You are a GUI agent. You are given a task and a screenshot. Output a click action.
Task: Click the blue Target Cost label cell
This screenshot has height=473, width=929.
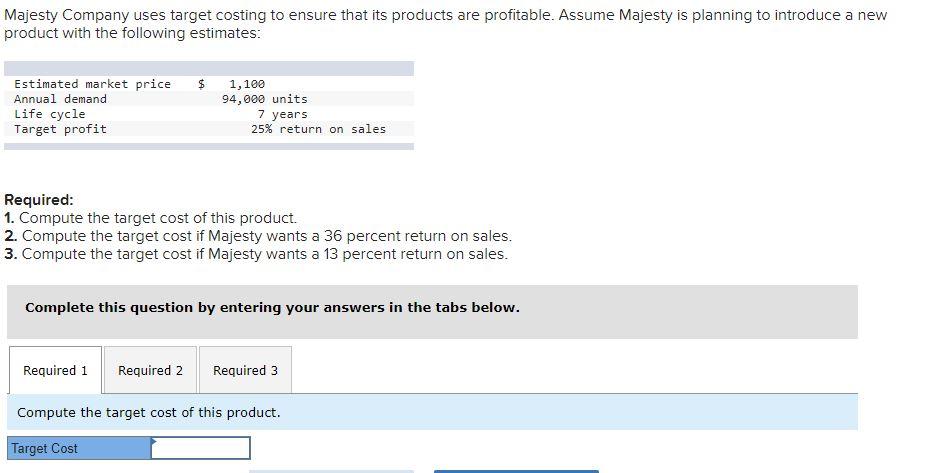(x=79, y=449)
